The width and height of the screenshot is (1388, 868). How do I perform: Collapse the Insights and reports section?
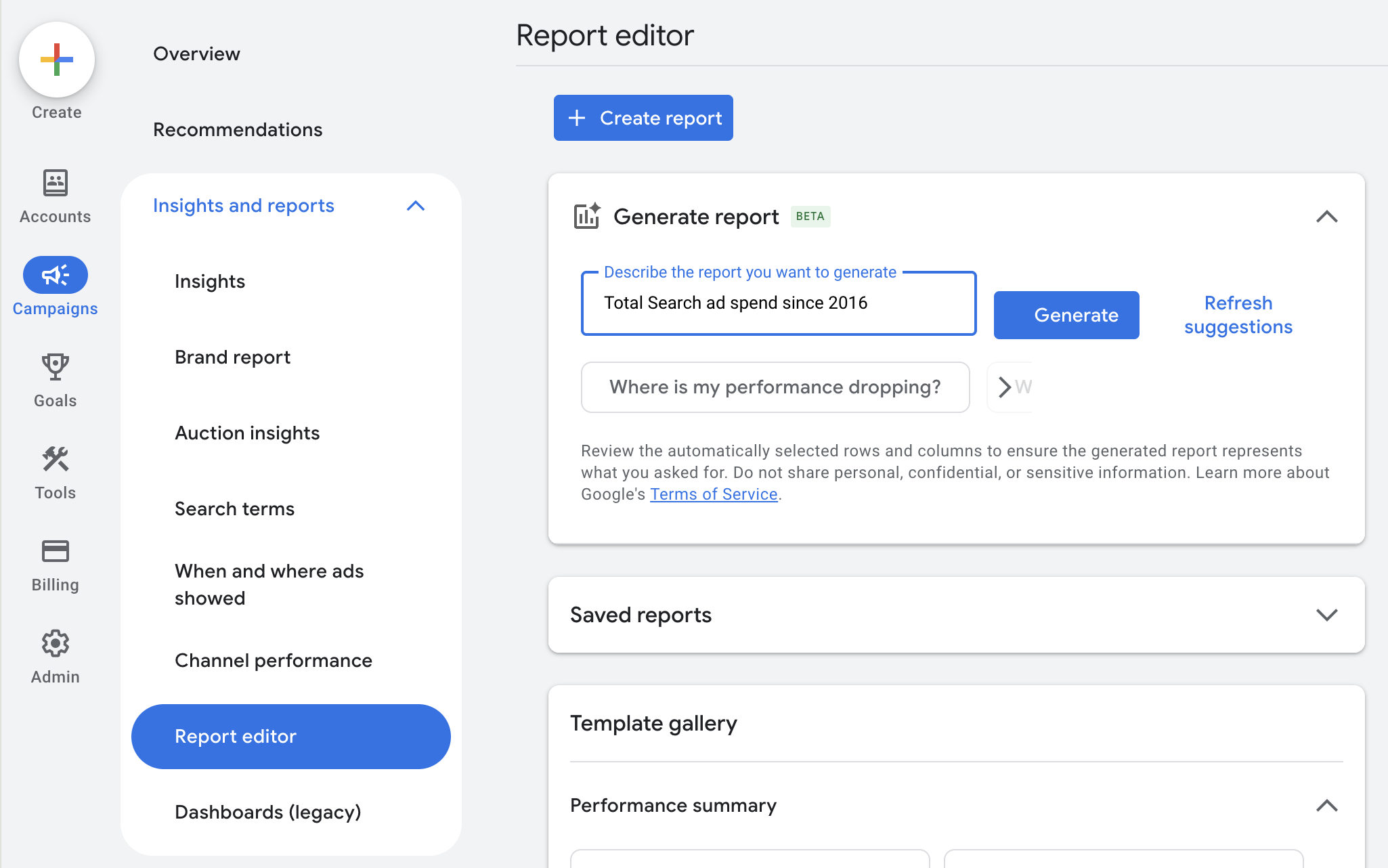coord(416,206)
